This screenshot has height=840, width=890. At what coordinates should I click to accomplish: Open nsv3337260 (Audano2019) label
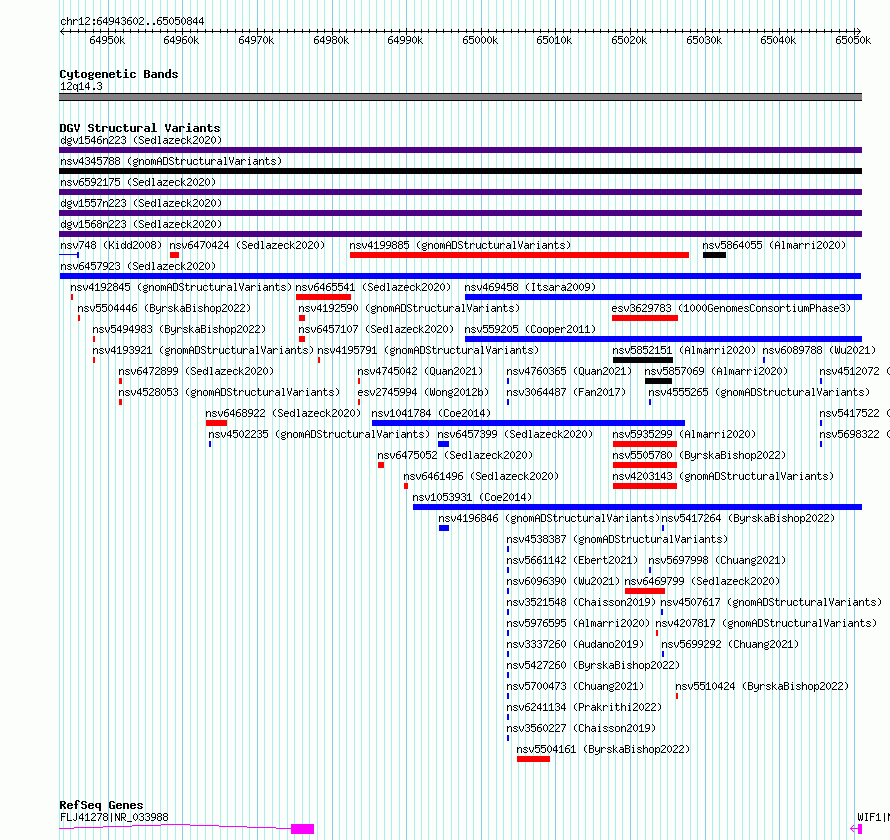575,644
